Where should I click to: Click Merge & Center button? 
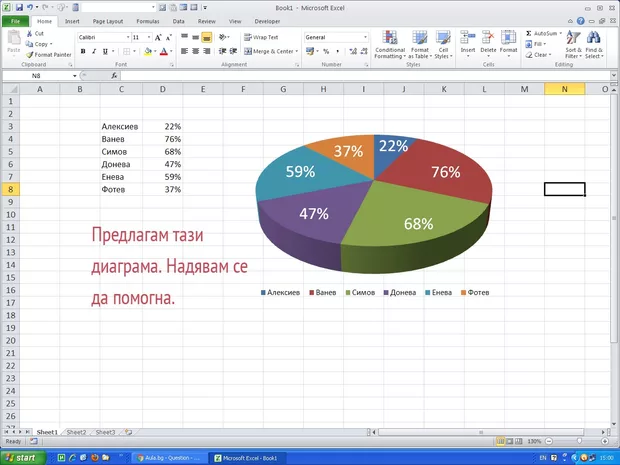[268, 51]
